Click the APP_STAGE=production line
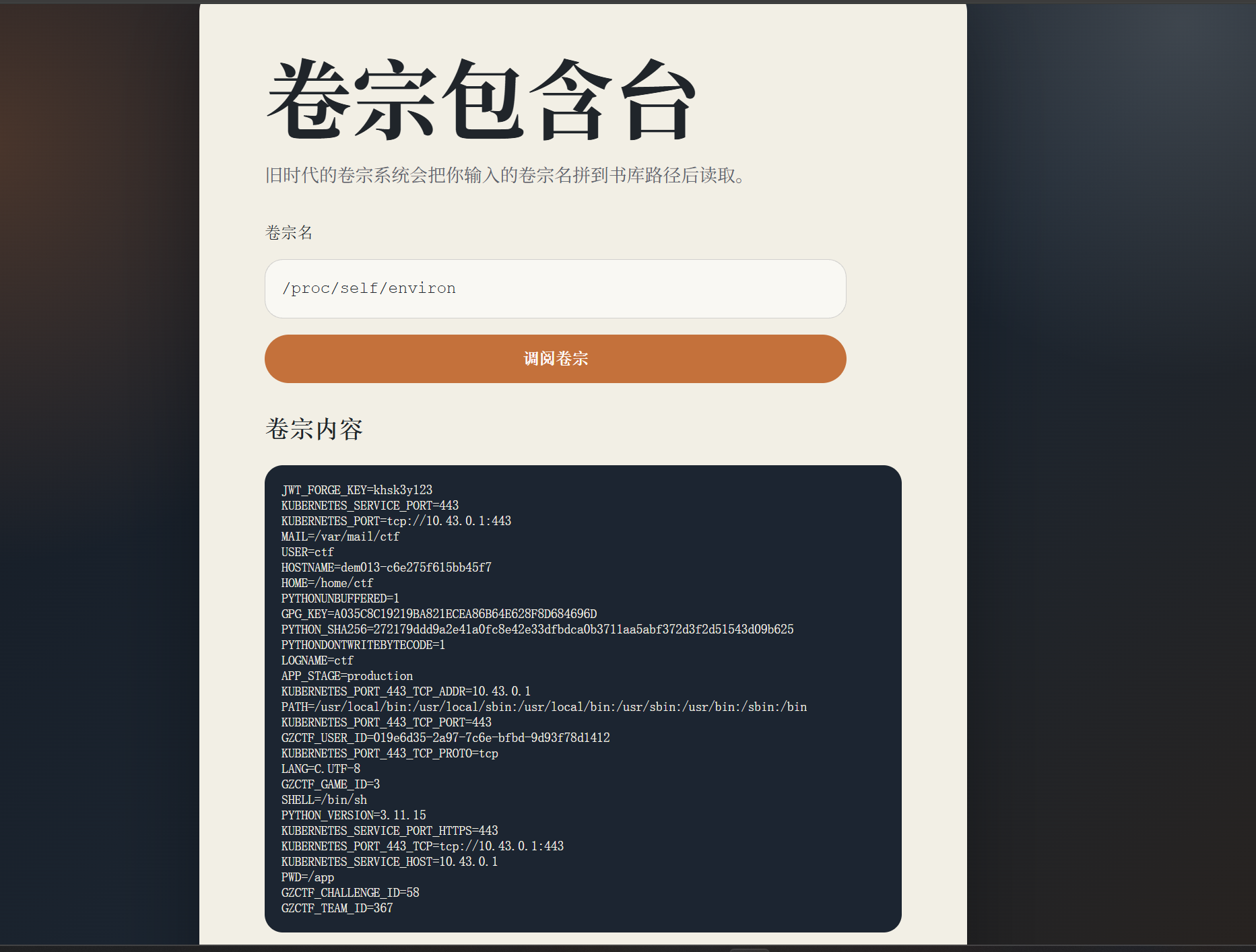This screenshot has height=952, width=1256. (x=347, y=676)
